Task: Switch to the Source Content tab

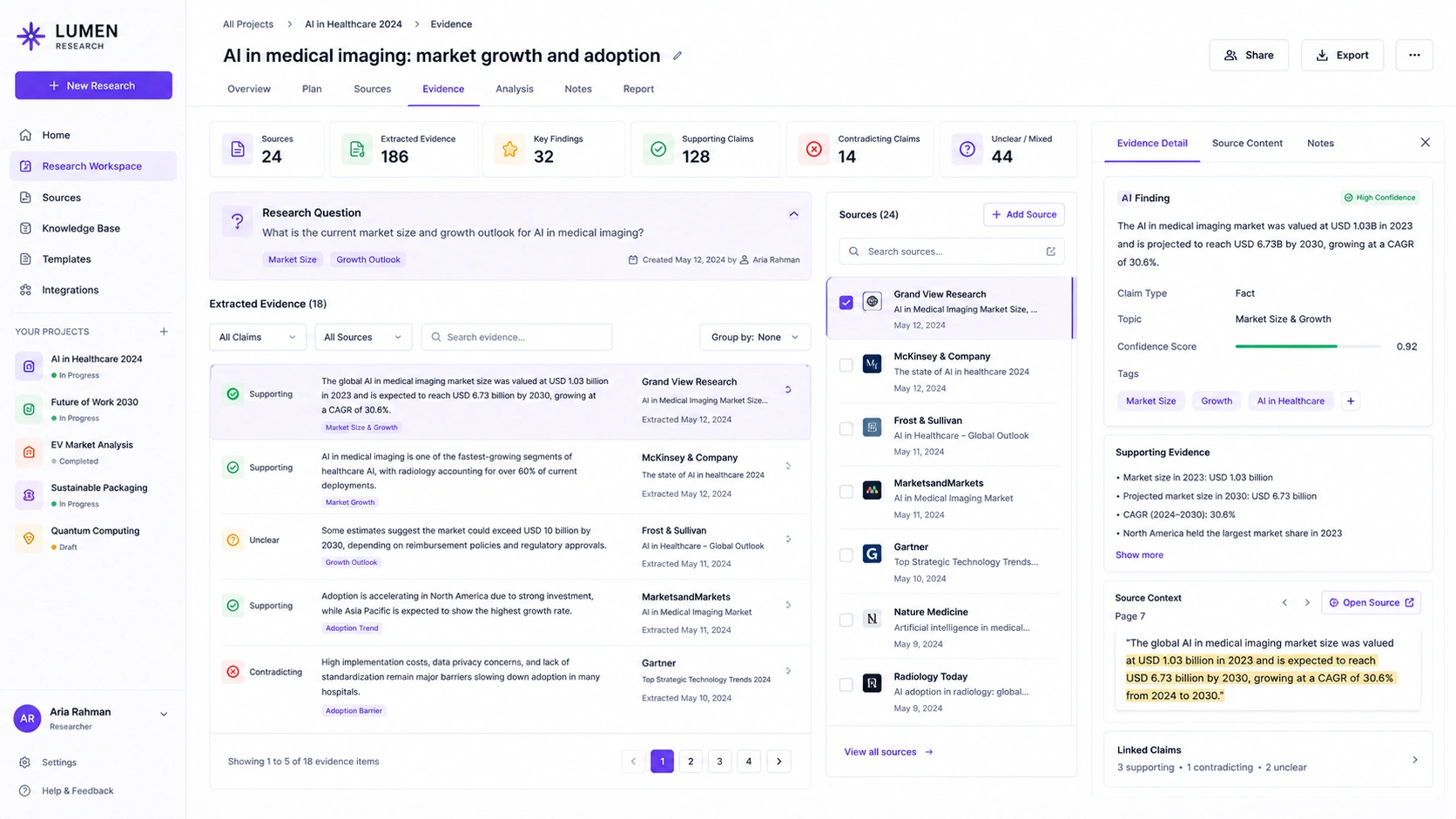Action: click(1247, 143)
